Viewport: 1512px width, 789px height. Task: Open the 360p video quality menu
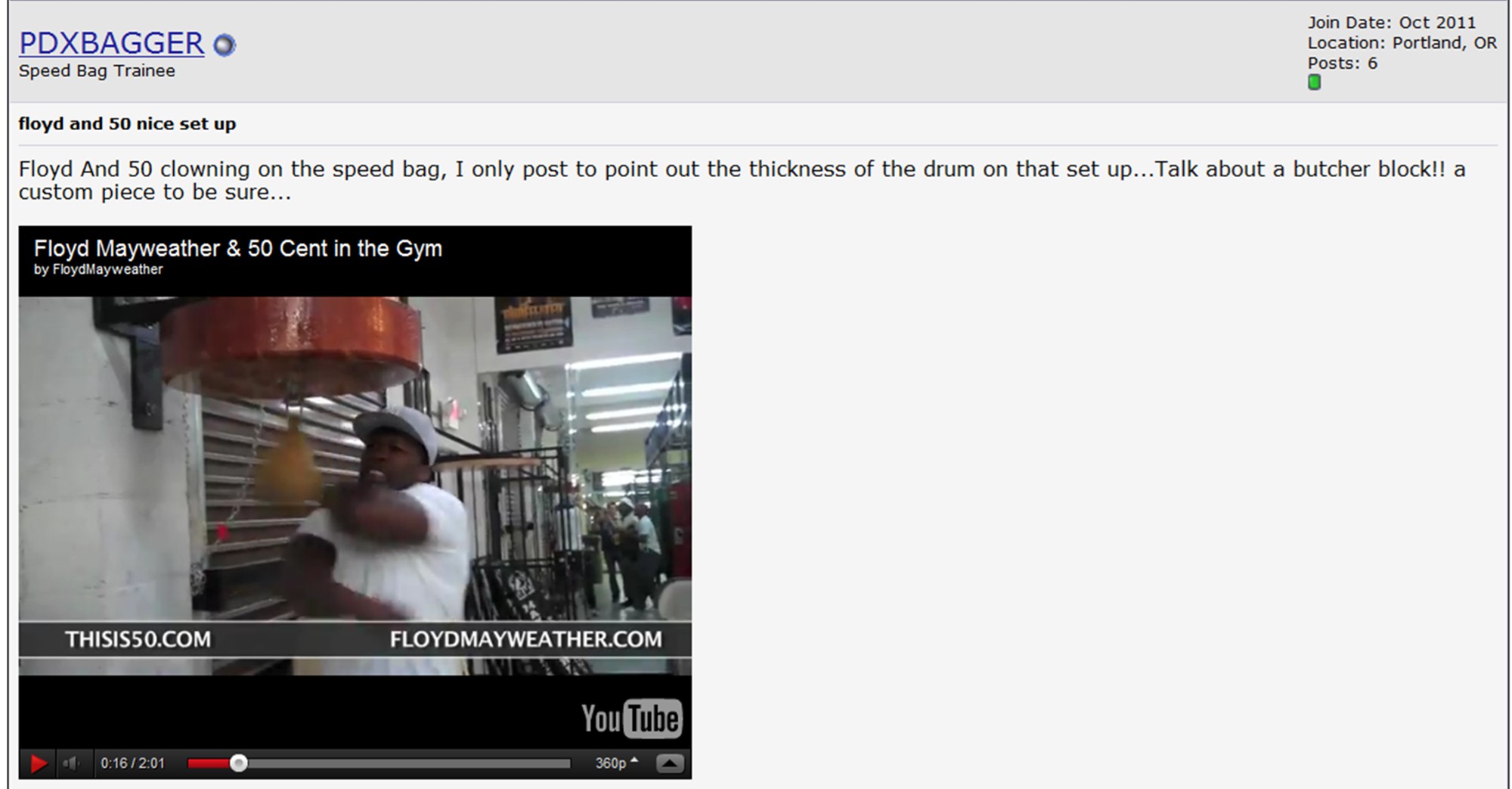point(616,763)
